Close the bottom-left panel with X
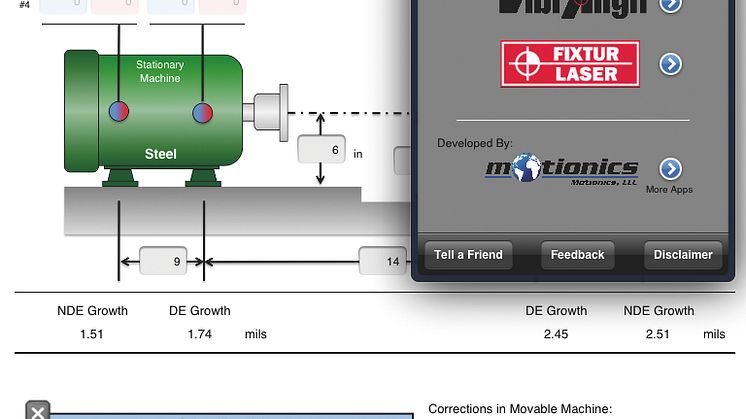746x419 pixels. coord(37,411)
